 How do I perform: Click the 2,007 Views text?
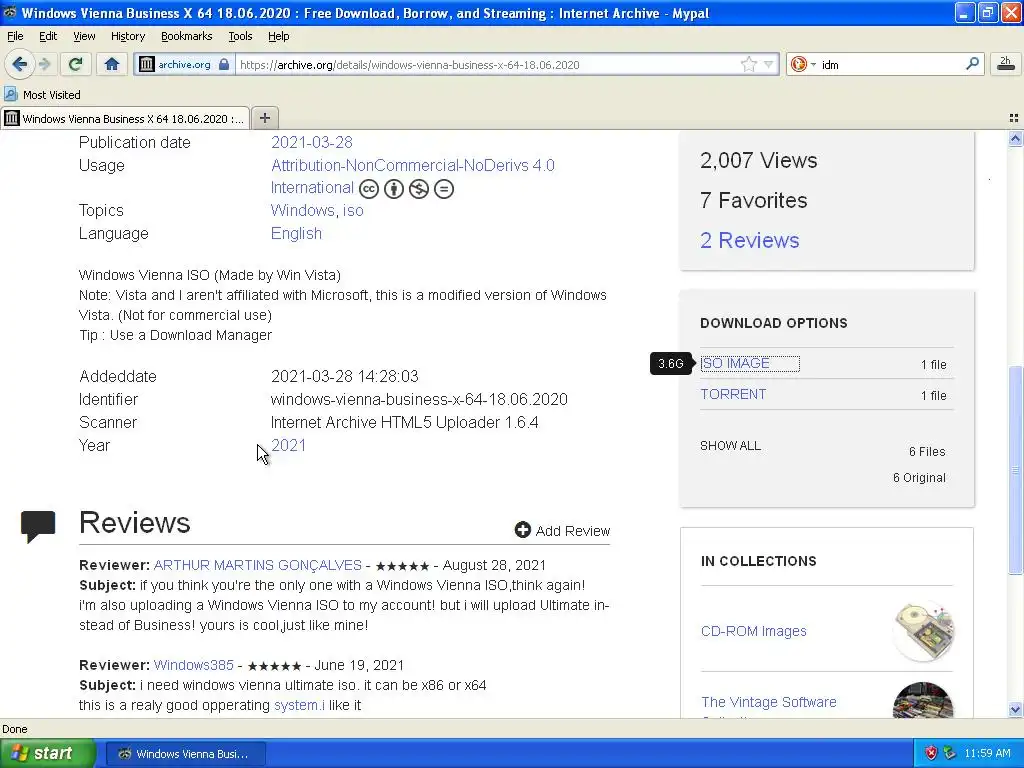(758, 161)
